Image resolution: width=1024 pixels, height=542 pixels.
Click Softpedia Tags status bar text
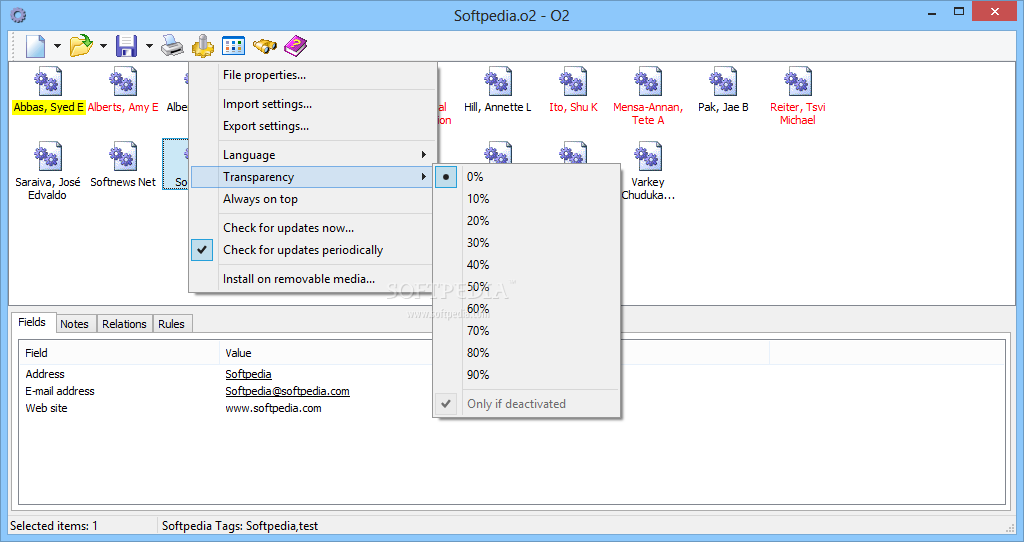[x=240, y=526]
